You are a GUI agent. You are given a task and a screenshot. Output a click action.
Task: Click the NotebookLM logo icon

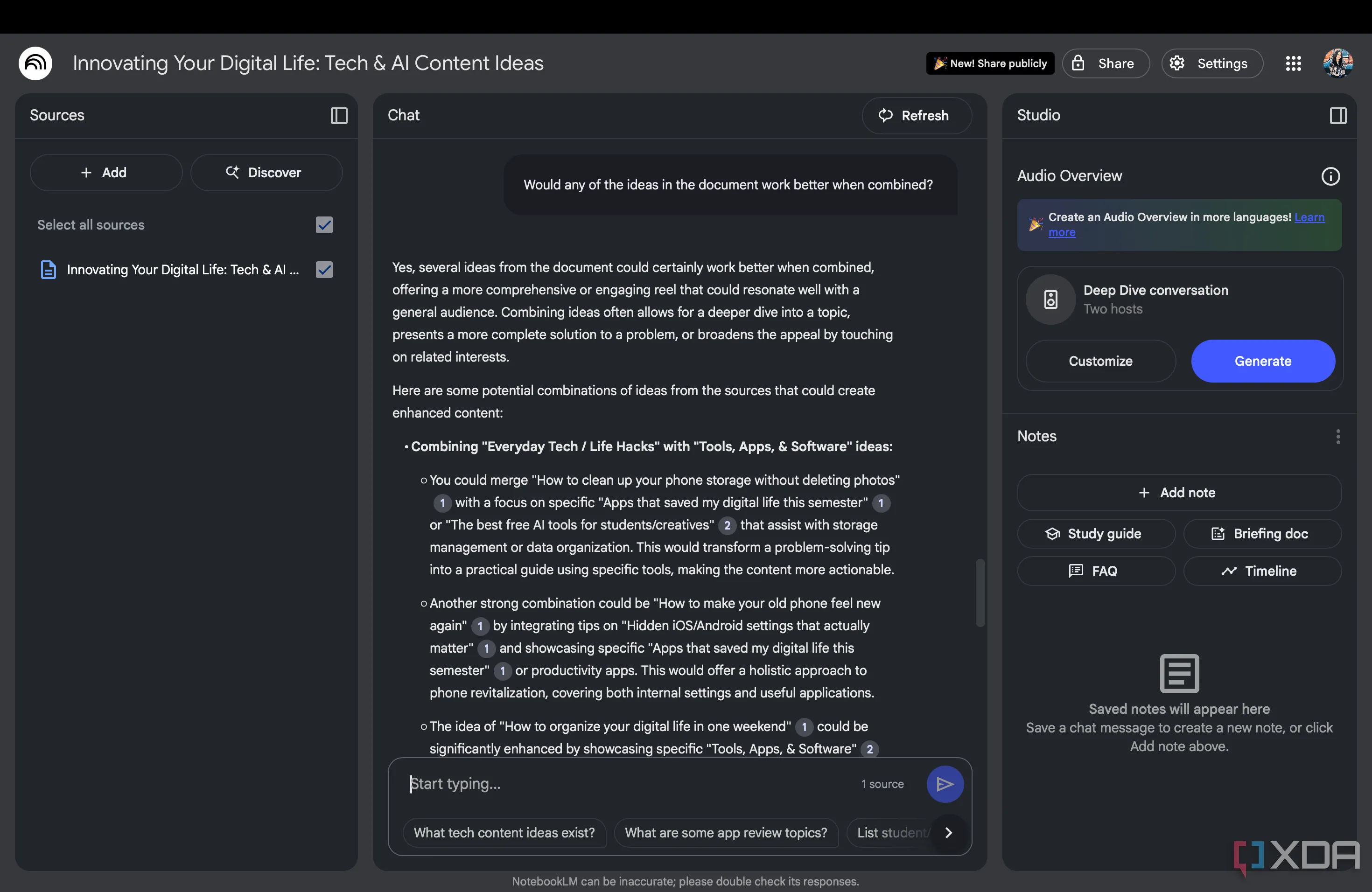pyautogui.click(x=35, y=63)
